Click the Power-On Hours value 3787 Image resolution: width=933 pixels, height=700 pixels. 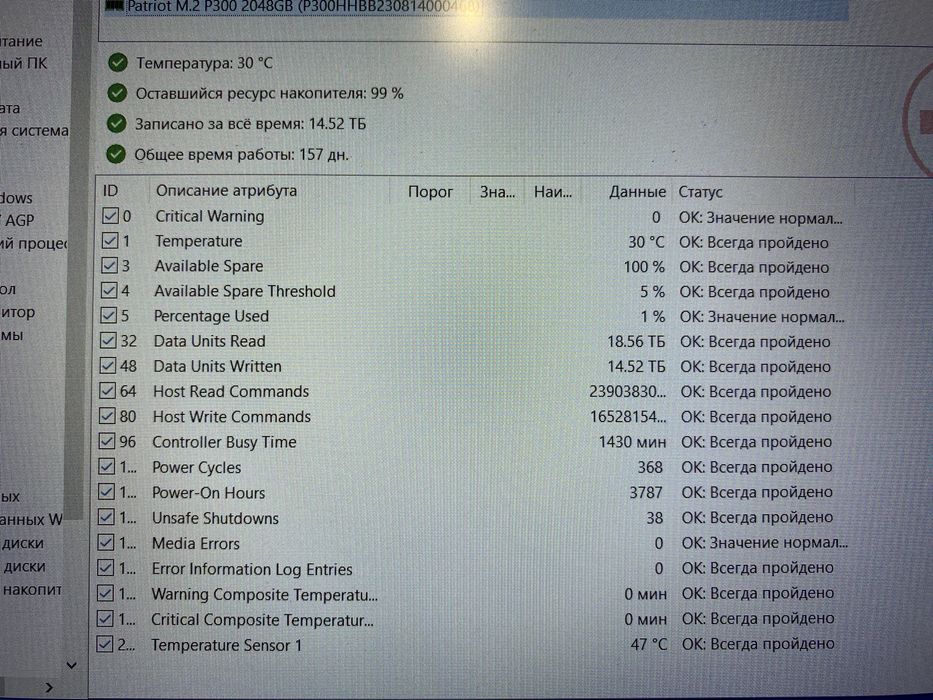click(x=646, y=492)
